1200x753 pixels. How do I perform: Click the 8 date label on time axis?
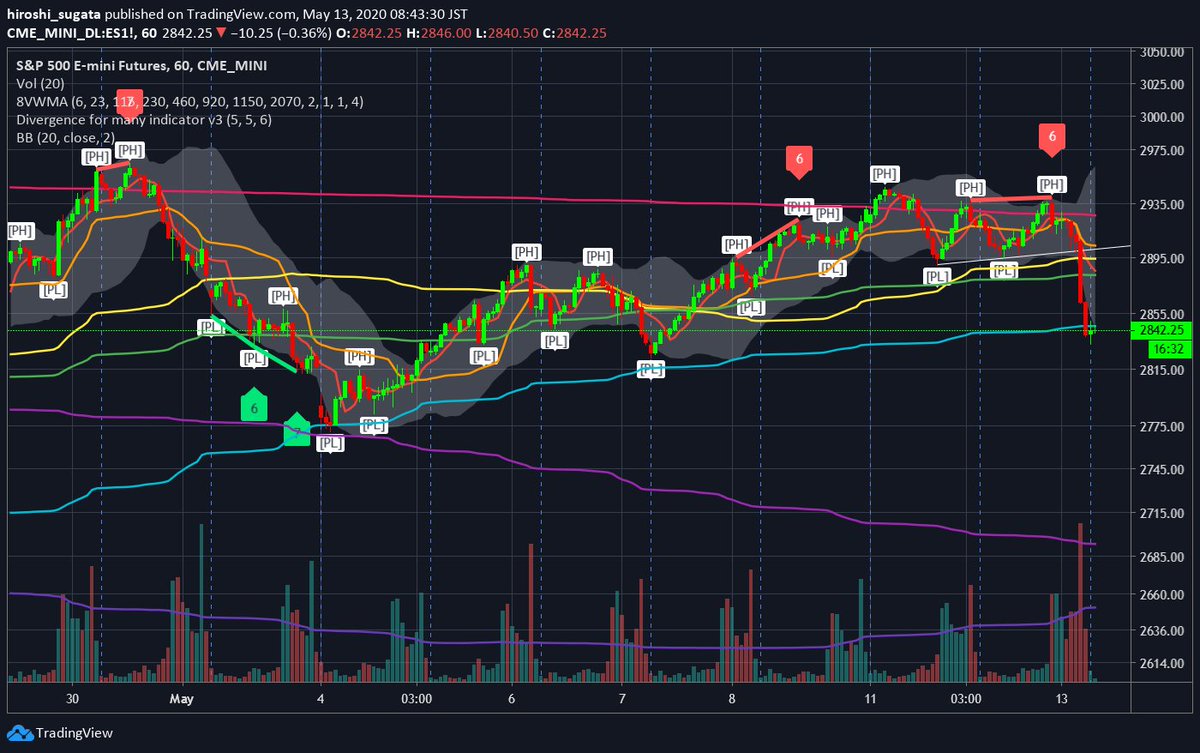click(732, 699)
